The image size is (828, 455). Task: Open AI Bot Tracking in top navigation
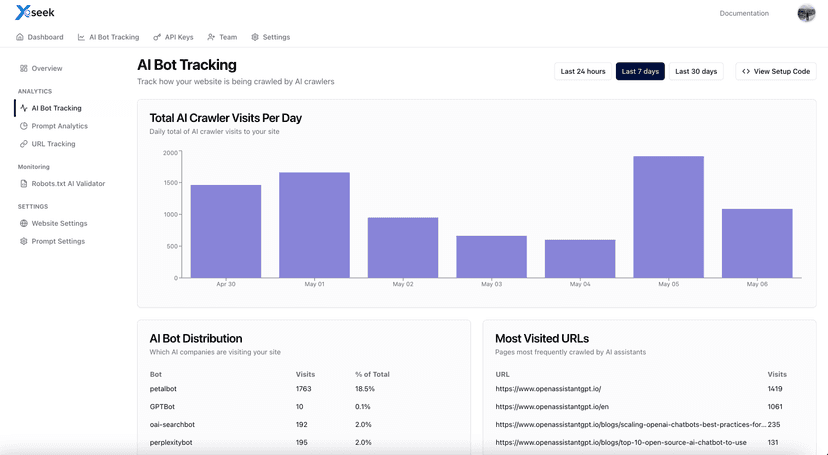[x=108, y=37]
